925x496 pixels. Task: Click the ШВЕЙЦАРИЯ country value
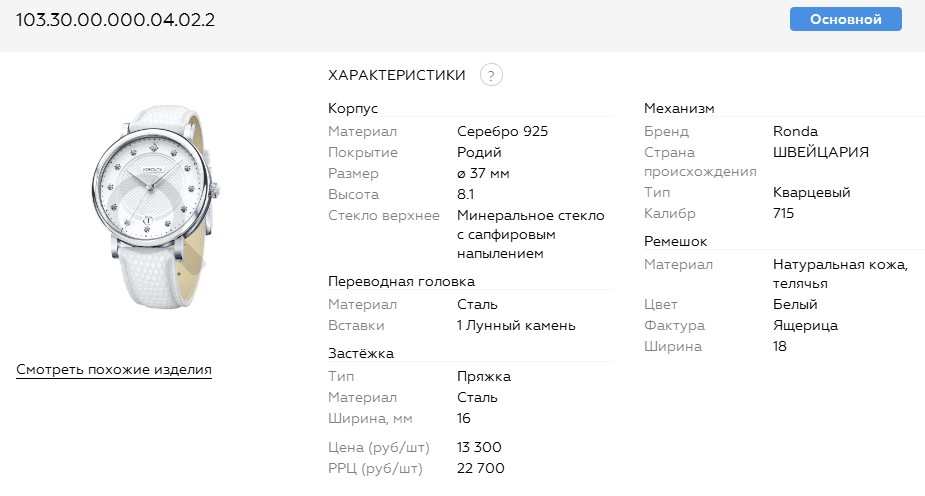tap(821, 152)
